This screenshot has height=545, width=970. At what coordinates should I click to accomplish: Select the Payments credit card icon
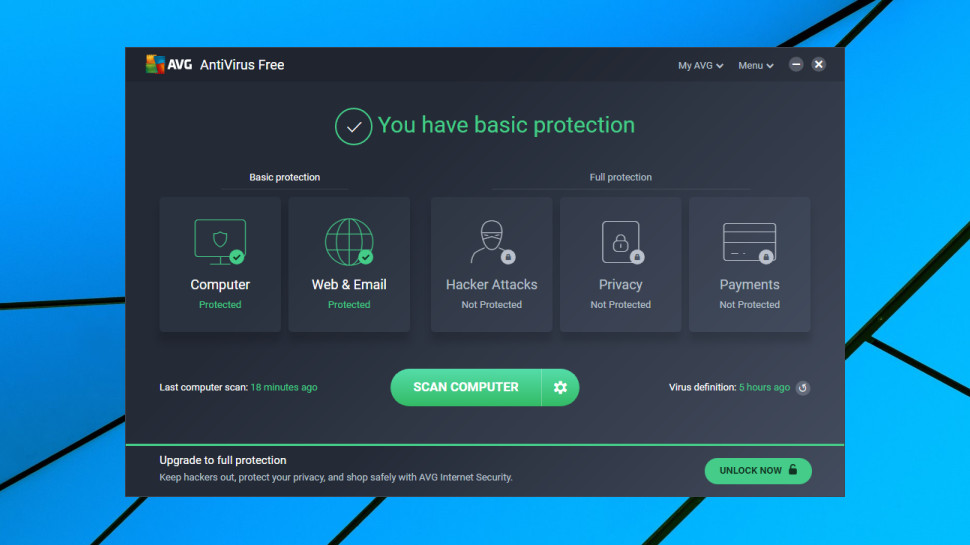pyautogui.click(x=749, y=242)
